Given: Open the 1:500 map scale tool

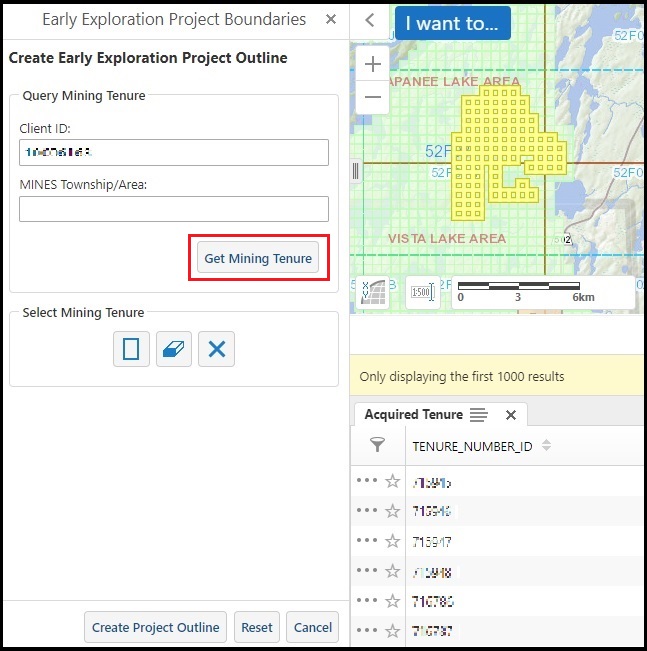Looking at the screenshot, I should 422,292.
